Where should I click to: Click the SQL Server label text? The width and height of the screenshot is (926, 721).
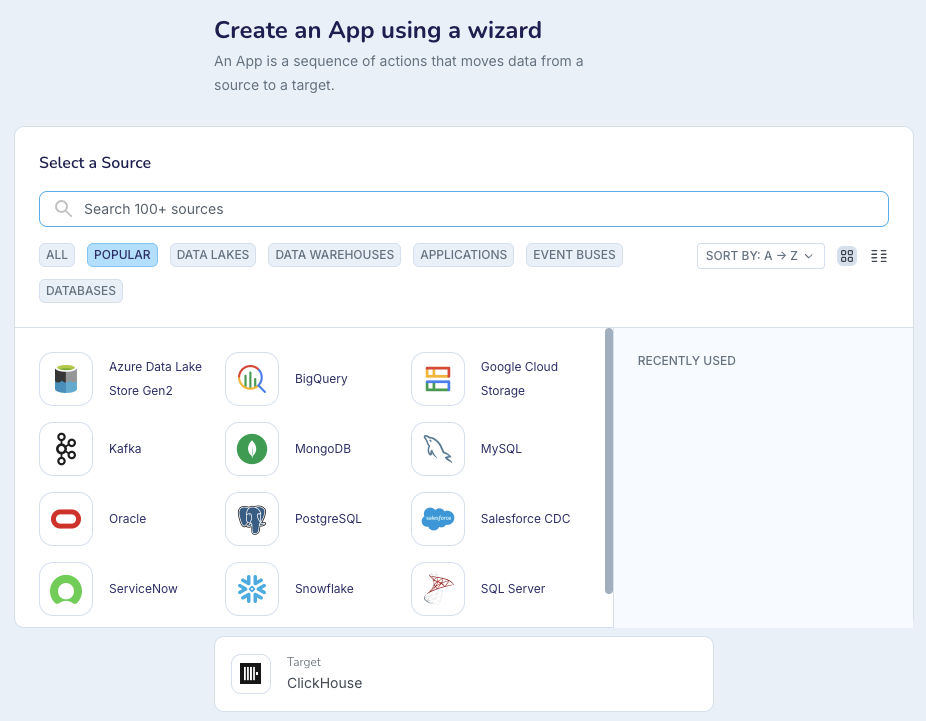coord(513,589)
